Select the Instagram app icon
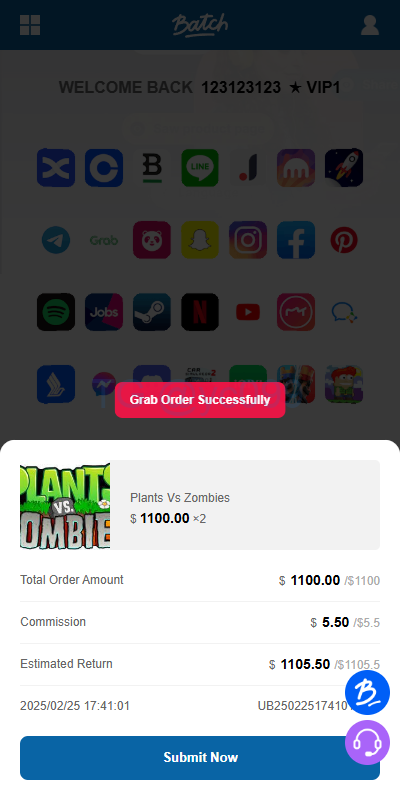 pos(248,240)
